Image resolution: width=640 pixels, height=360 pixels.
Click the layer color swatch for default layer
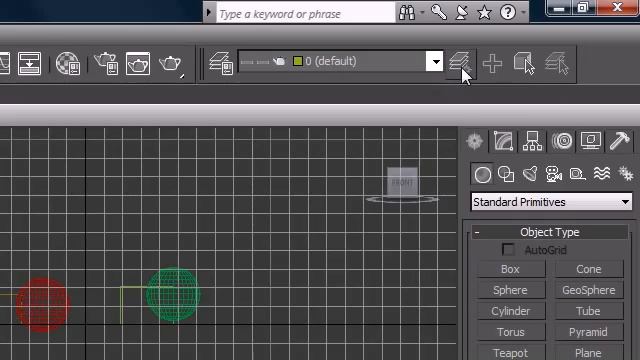point(298,61)
